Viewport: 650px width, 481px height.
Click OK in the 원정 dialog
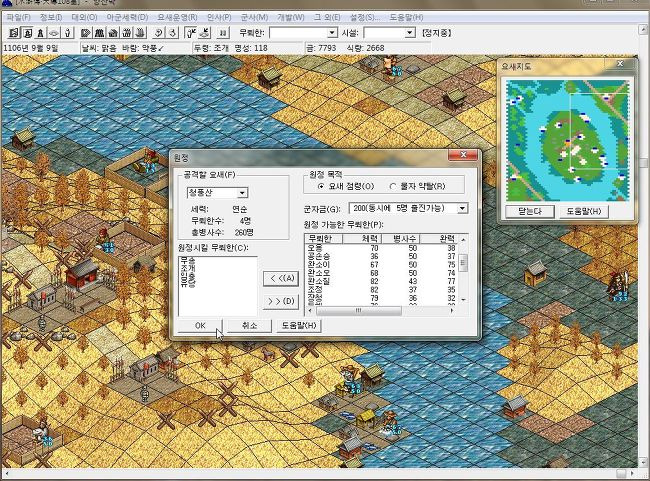pos(200,326)
